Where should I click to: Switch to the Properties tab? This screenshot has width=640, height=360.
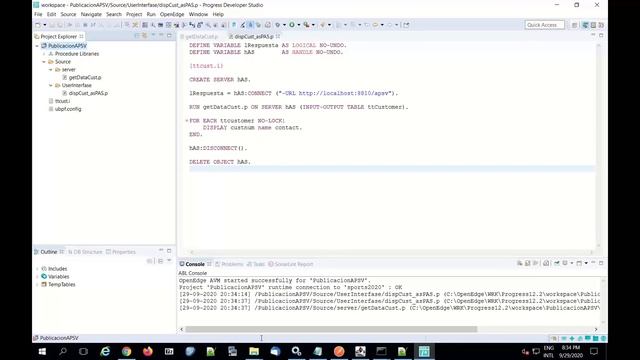tap(121, 252)
